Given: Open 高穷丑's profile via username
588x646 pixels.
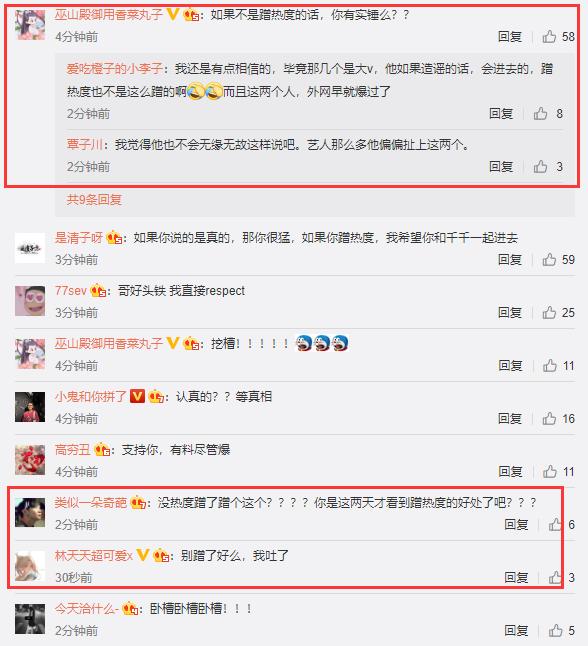Looking at the screenshot, I should point(73,449).
